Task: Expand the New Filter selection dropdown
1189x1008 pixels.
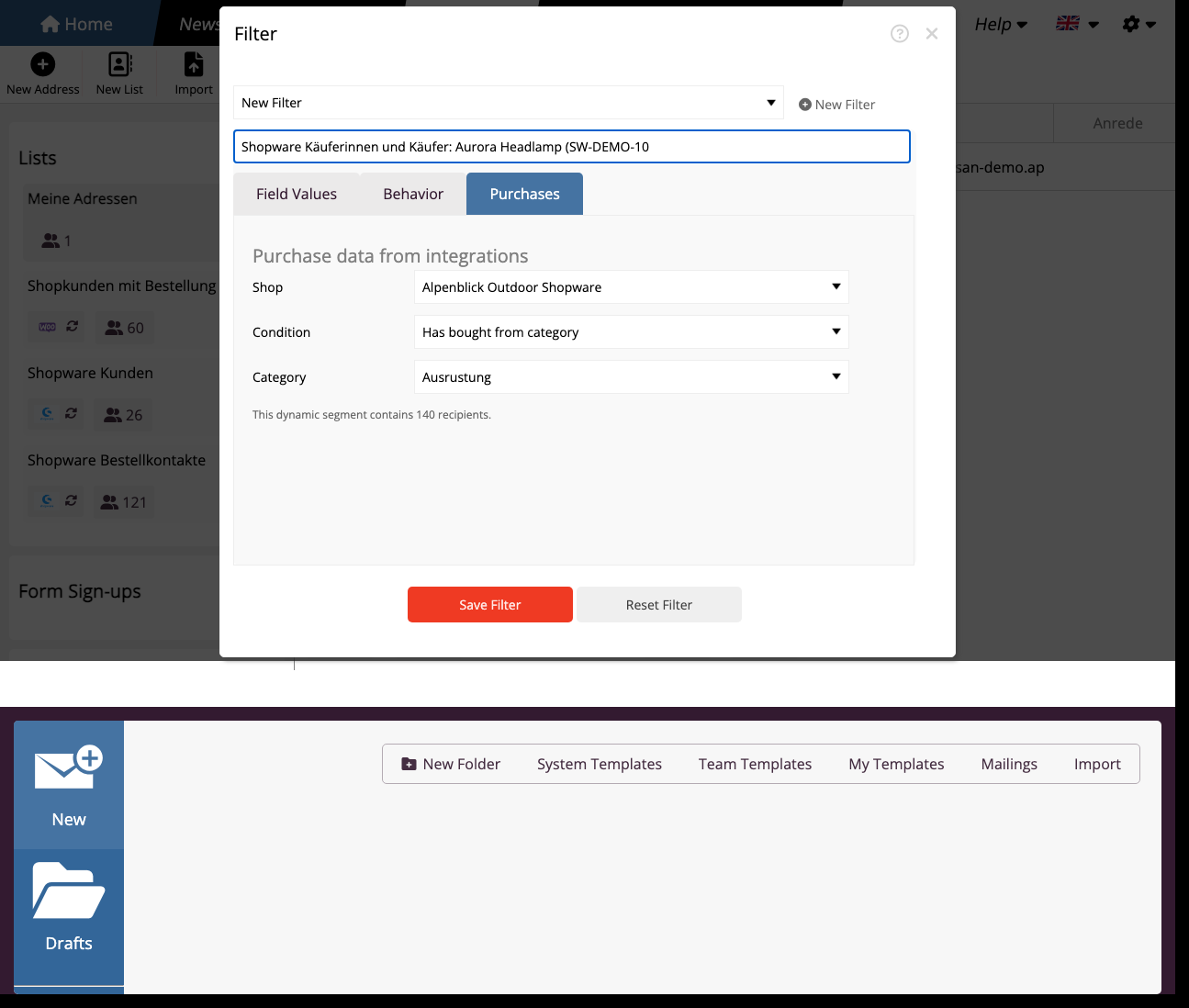Action: [x=509, y=103]
